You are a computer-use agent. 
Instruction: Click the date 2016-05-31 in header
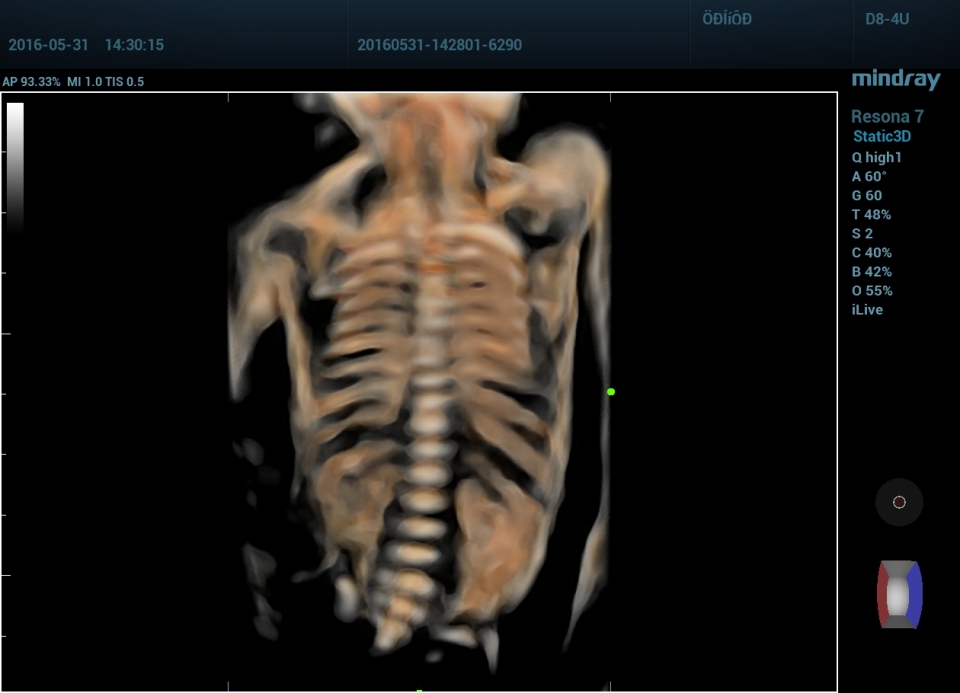49,45
